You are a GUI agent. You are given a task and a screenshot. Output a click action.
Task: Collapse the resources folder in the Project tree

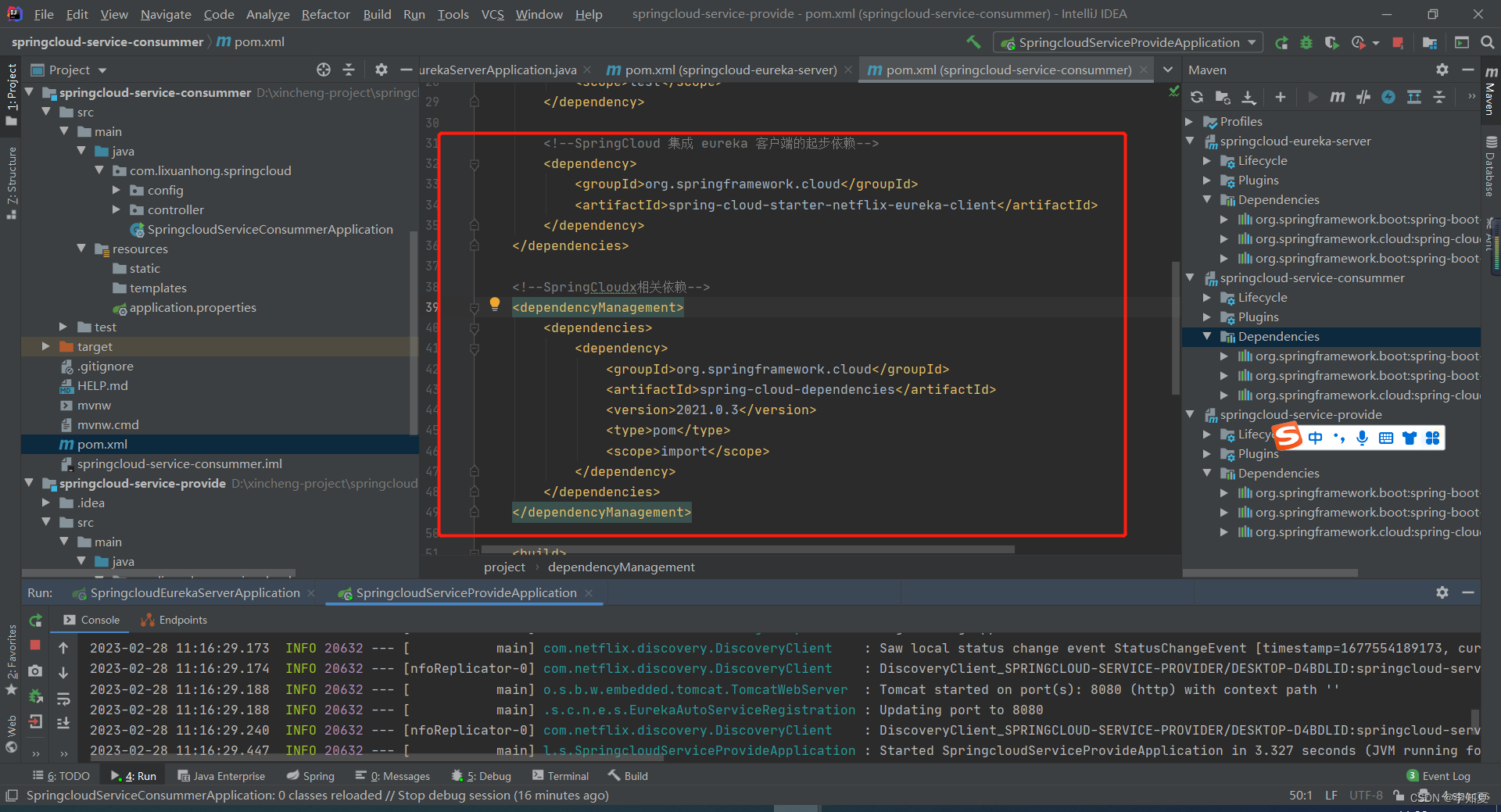81,249
